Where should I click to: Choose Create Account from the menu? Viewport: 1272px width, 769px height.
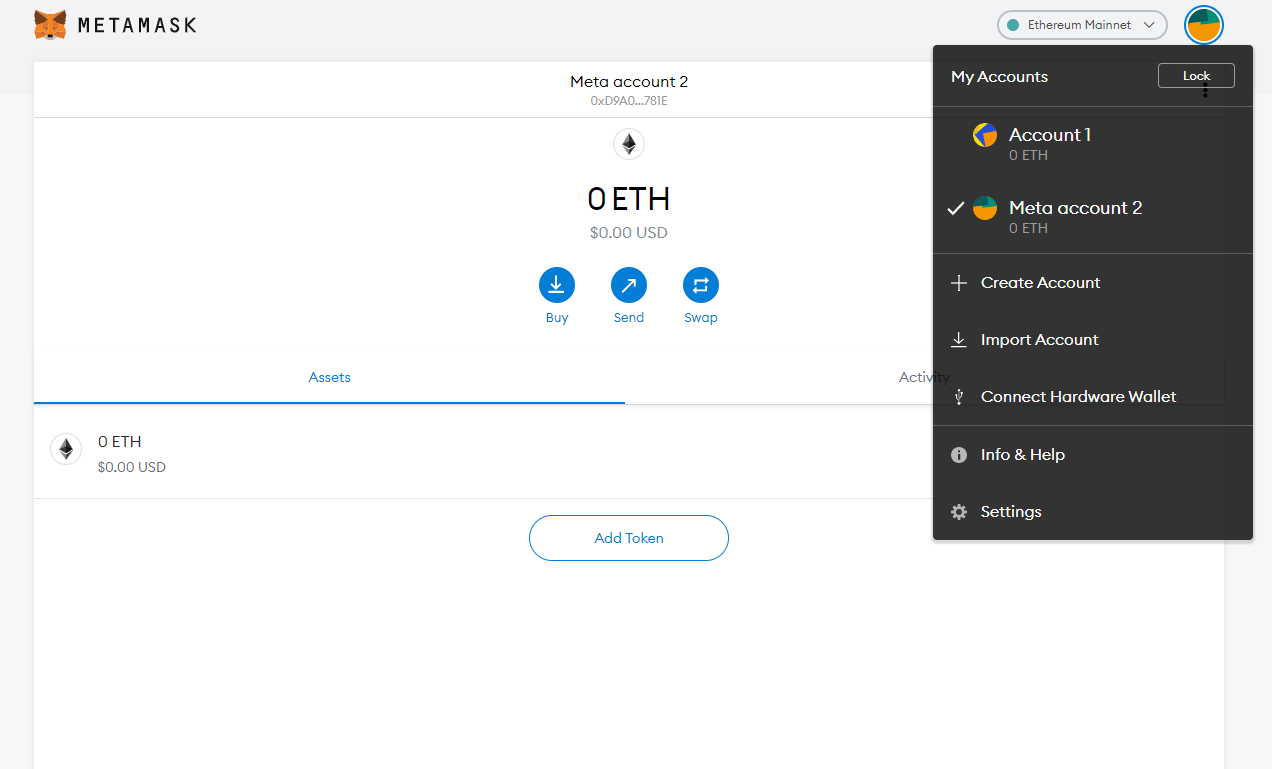pos(1093,283)
